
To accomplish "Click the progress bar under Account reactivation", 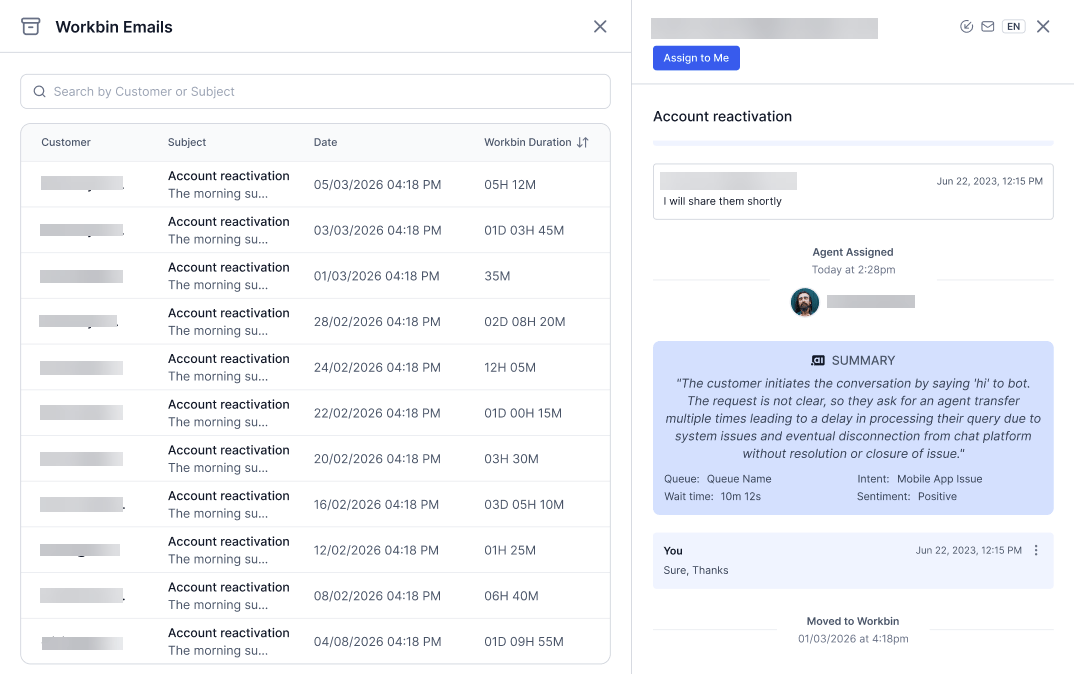I will pyautogui.click(x=853, y=143).
